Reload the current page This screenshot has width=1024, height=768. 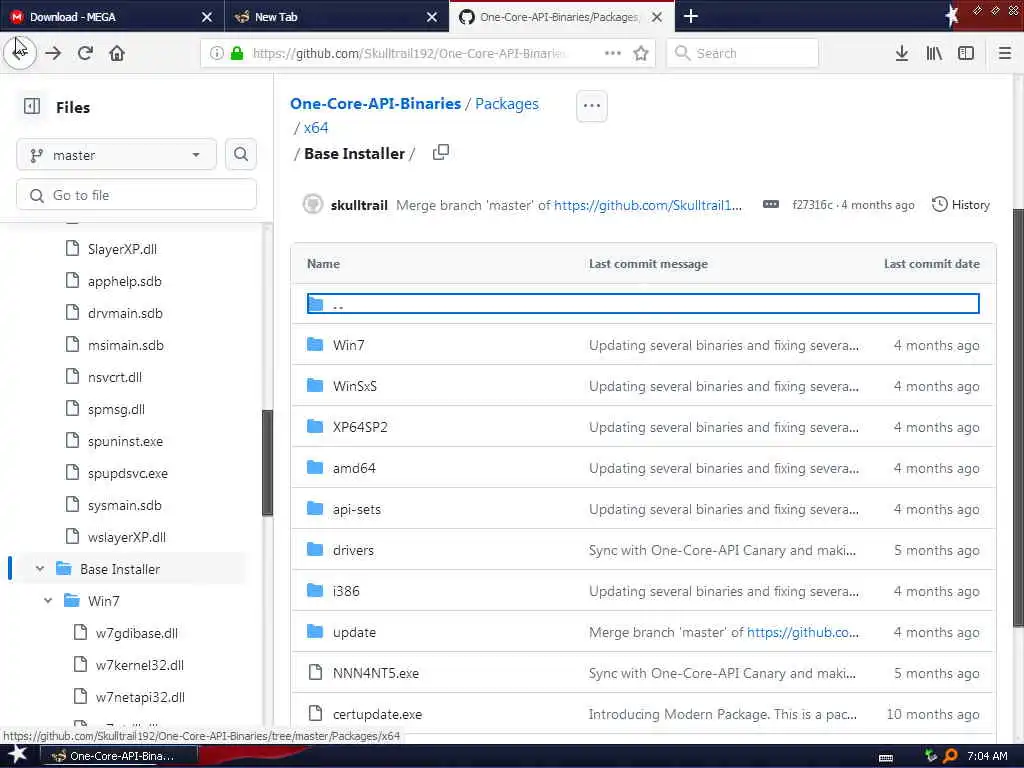tap(85, 53)
